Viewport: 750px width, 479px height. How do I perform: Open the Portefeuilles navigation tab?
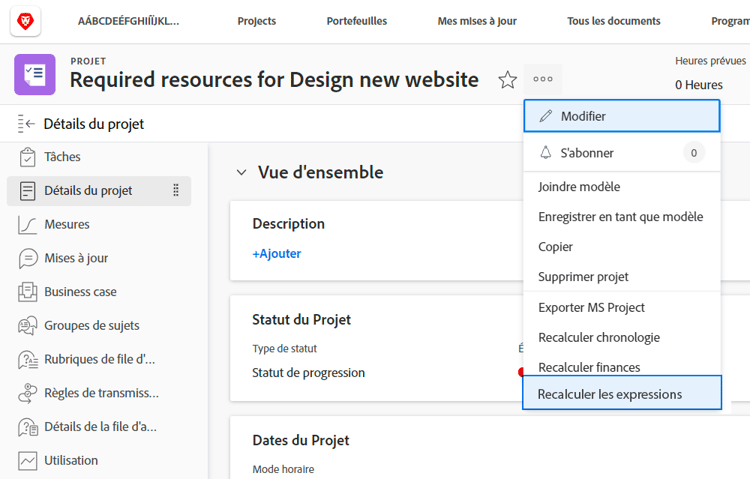[357, 21]
